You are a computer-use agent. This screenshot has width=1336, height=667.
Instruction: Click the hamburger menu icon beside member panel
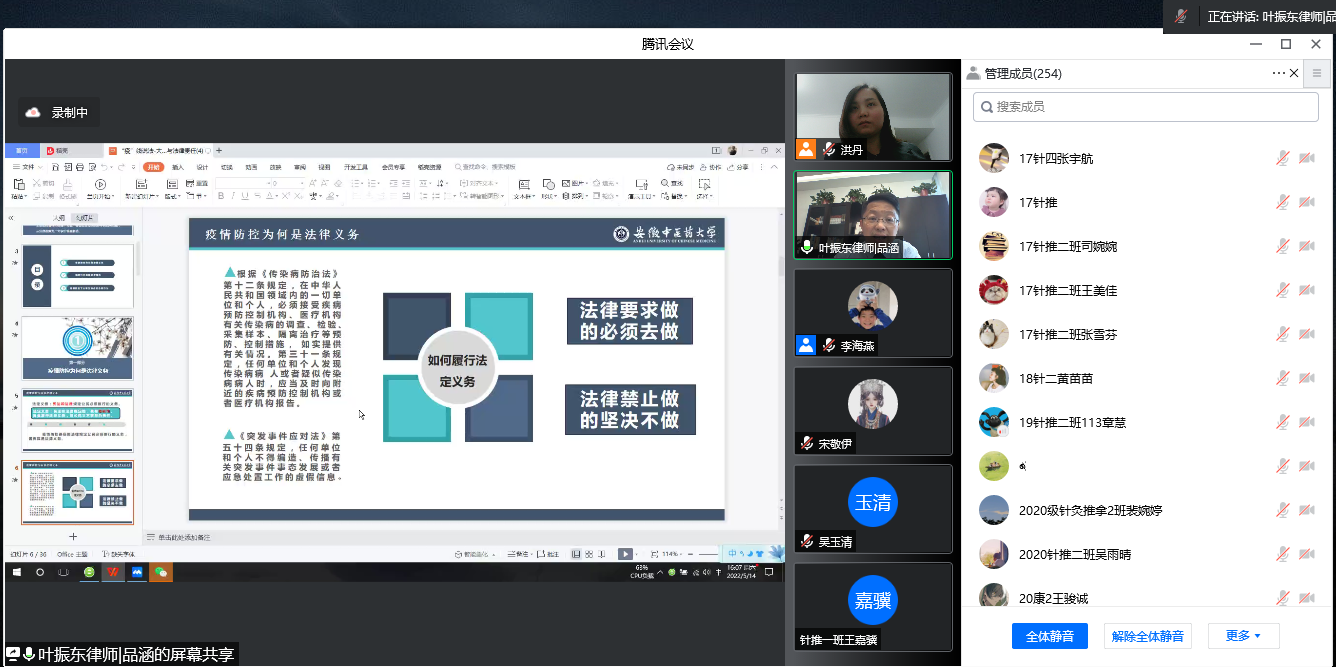tap(1317, 73)
